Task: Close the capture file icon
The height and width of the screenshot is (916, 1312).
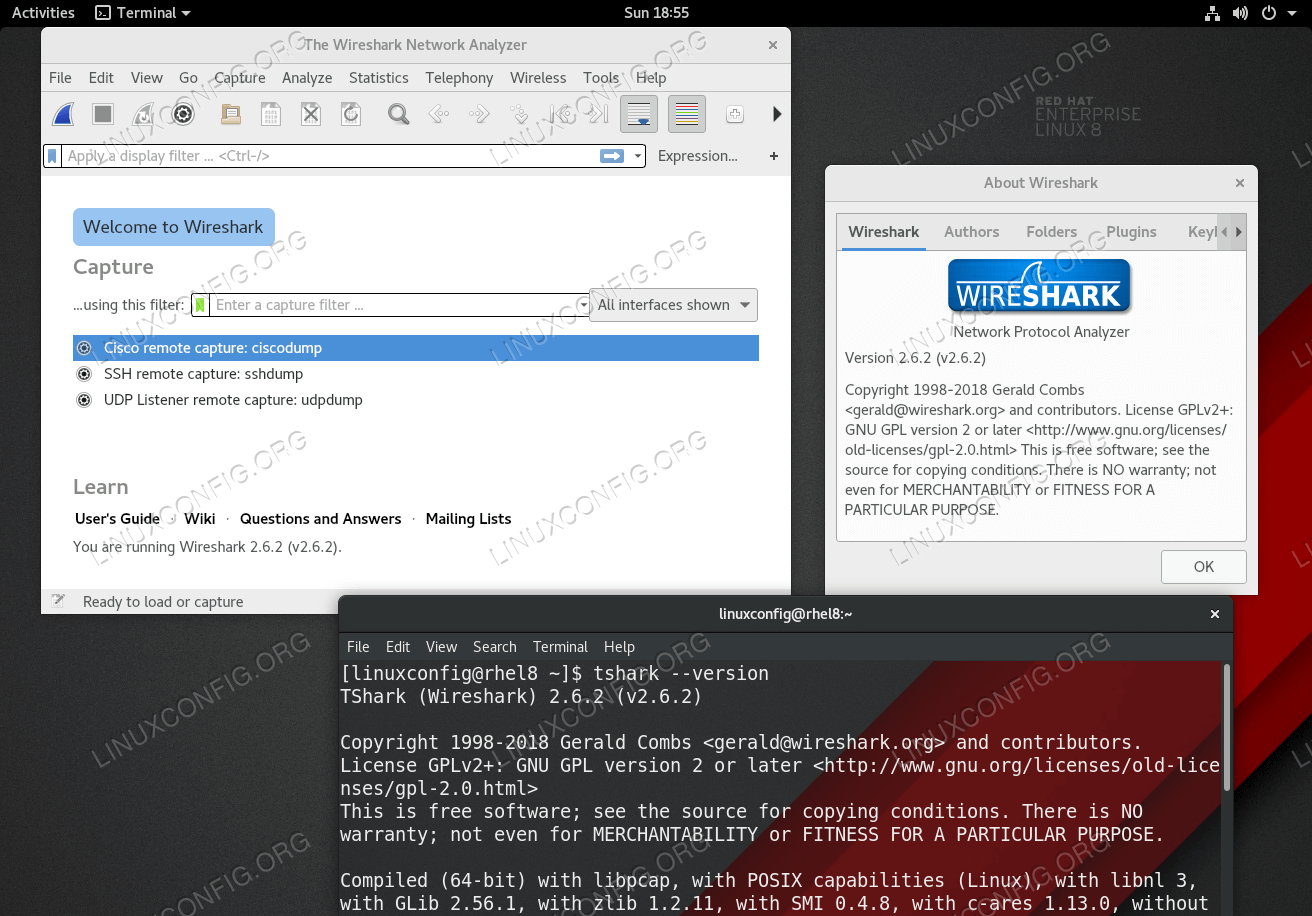Action: tap(311, 114)
